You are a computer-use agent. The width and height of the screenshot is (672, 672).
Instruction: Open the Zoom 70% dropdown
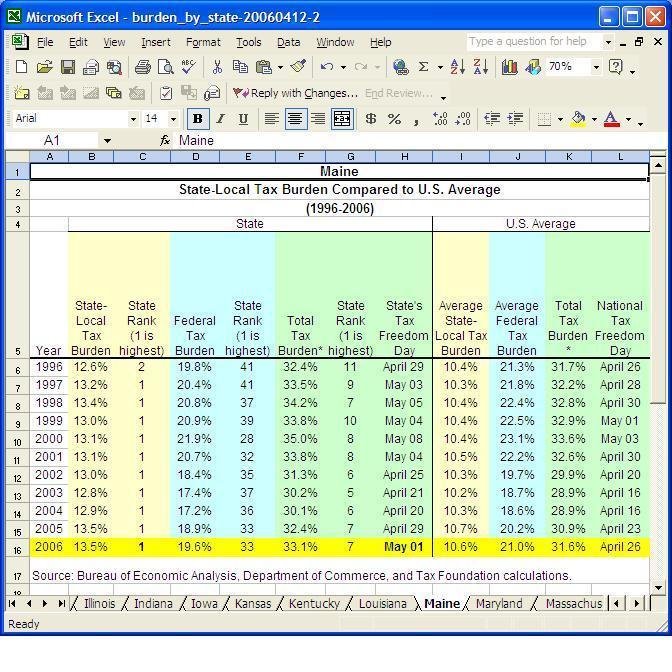(596, 67)
